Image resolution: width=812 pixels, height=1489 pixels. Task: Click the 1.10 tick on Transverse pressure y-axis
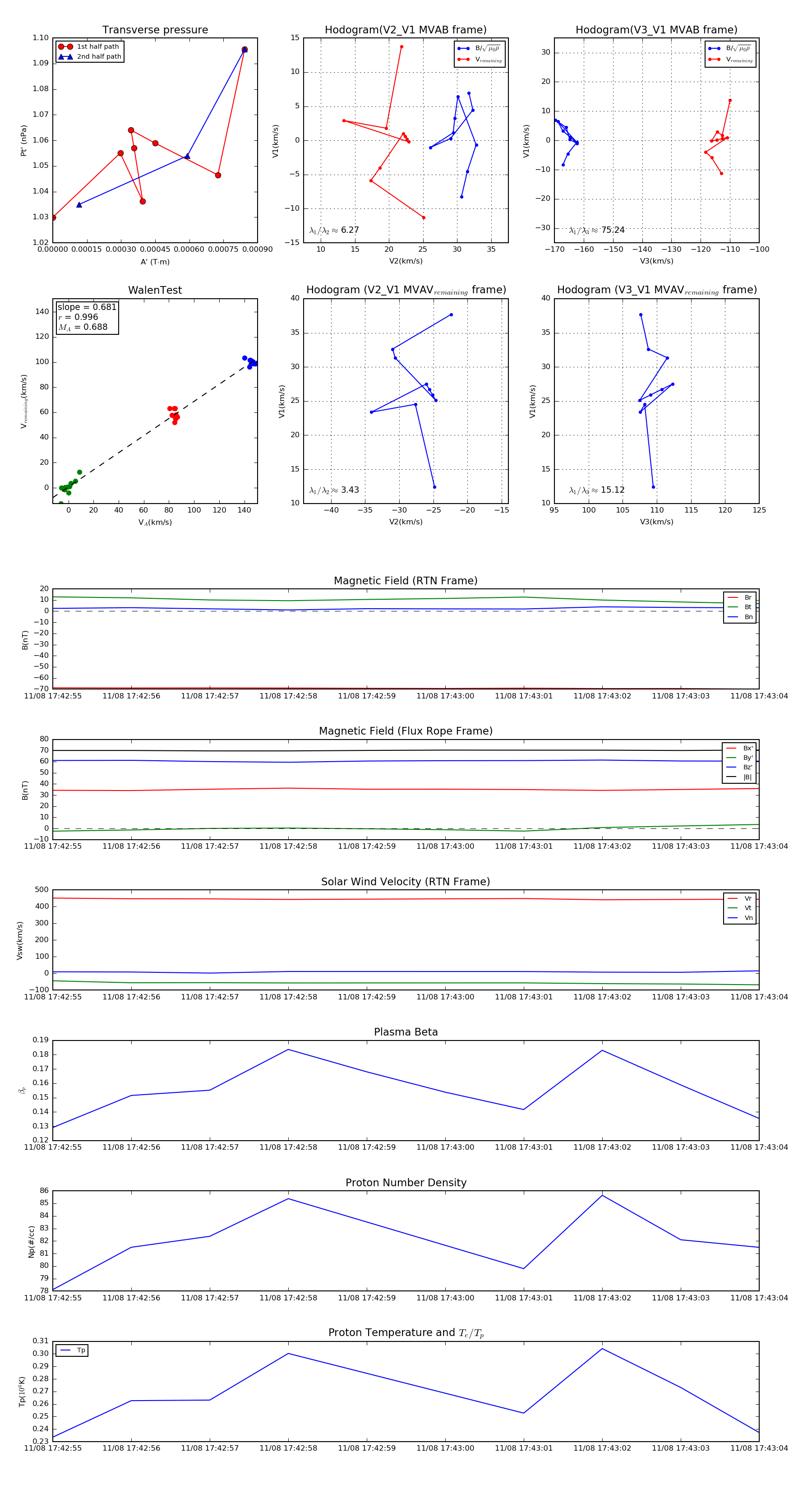pos(41,37)
